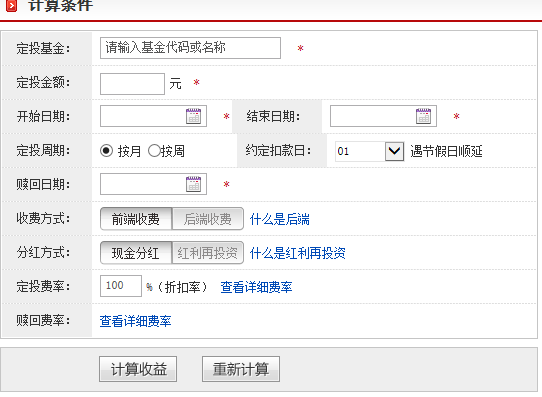This screenshot has width=542, height=397.
Task: Open the end date calendar picker icon
Action: [423, 116]
